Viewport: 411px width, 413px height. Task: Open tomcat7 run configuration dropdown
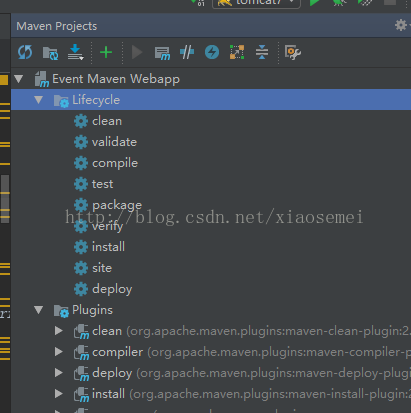tap(256, 3)
